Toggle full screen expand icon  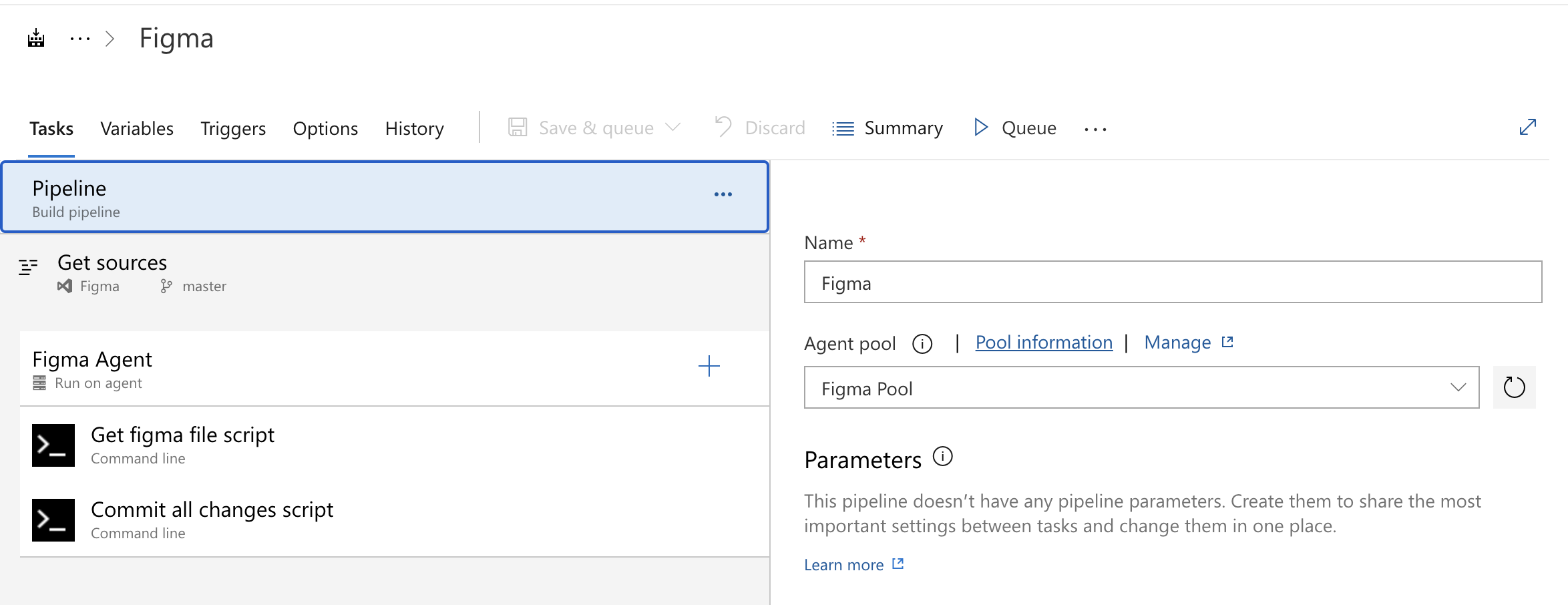[x=1527, y=127]
